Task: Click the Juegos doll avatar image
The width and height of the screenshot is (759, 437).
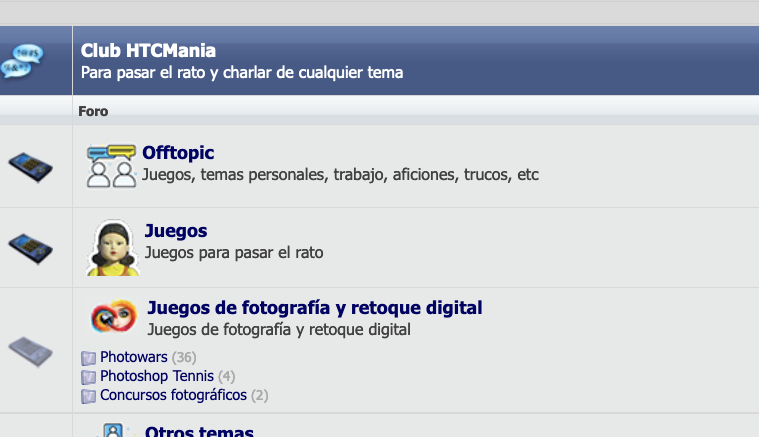Action: 113,248
